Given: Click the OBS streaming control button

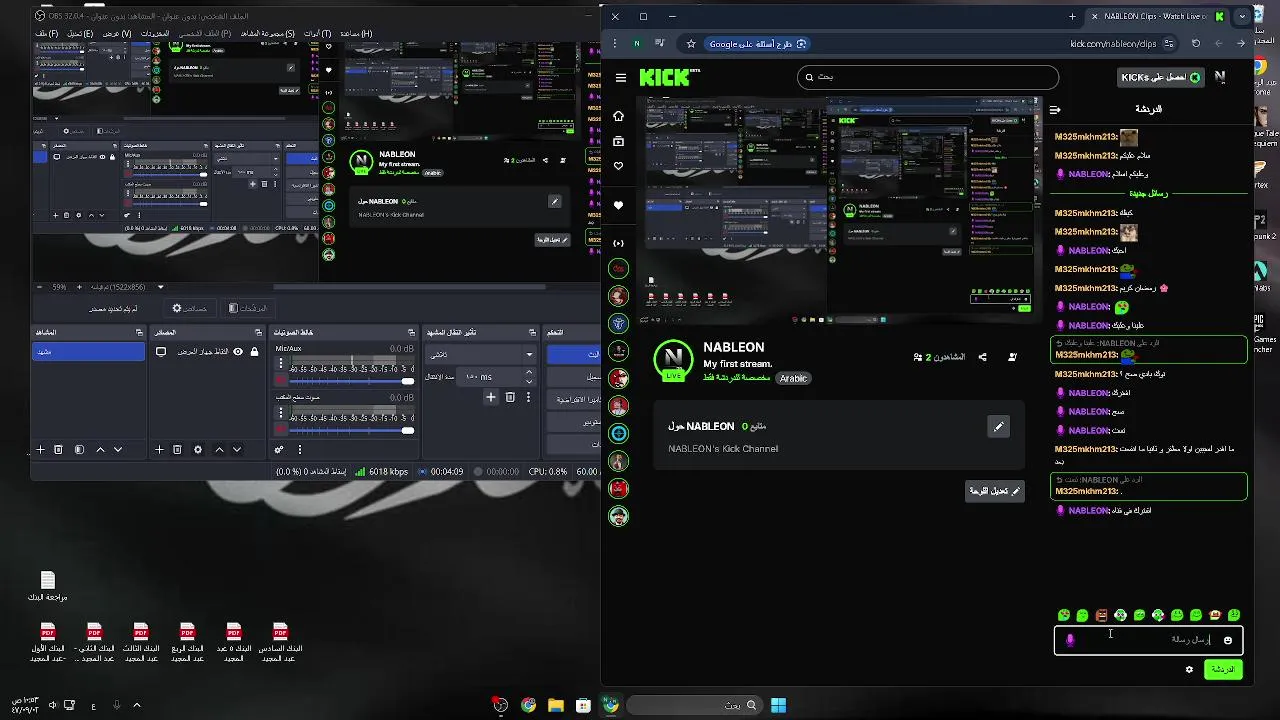Looking at the screenshot, I should point(574,354).
